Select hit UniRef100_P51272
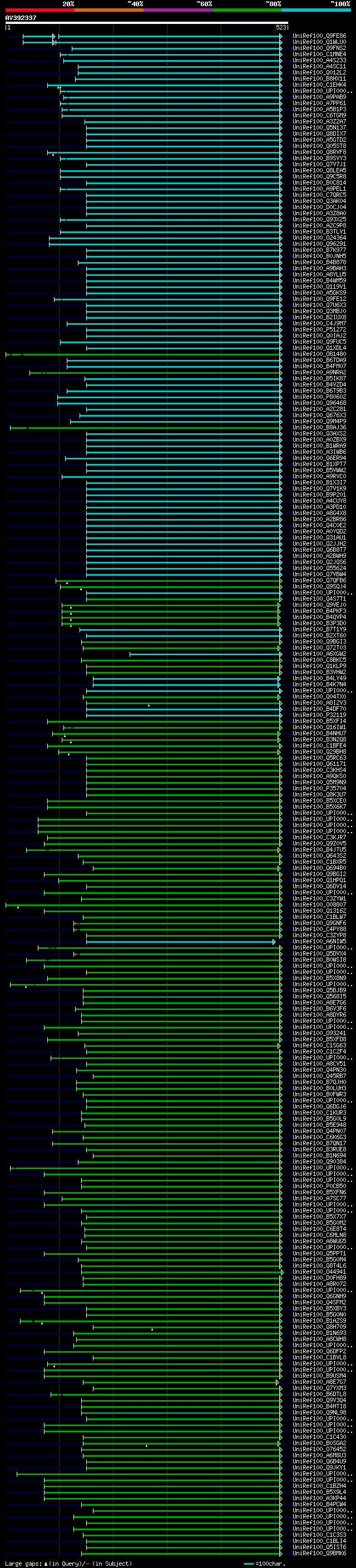This screenshot has height=1568, width=356. tap(319, 329)
